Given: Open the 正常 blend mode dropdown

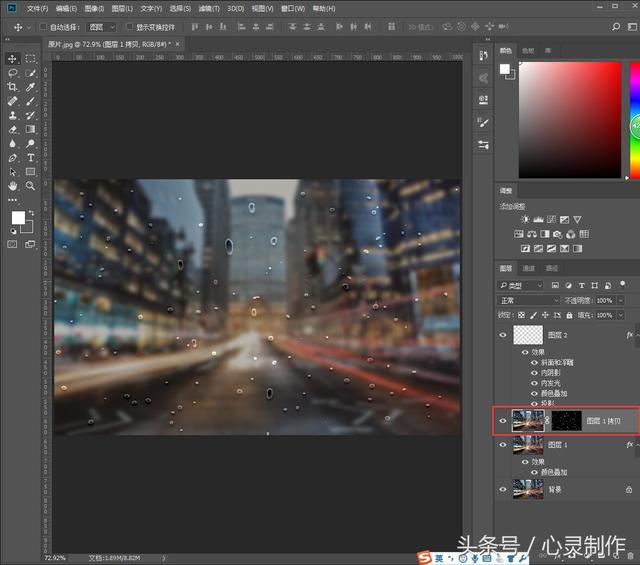Looking at the screenshot, I should click(x=530, y=300).
